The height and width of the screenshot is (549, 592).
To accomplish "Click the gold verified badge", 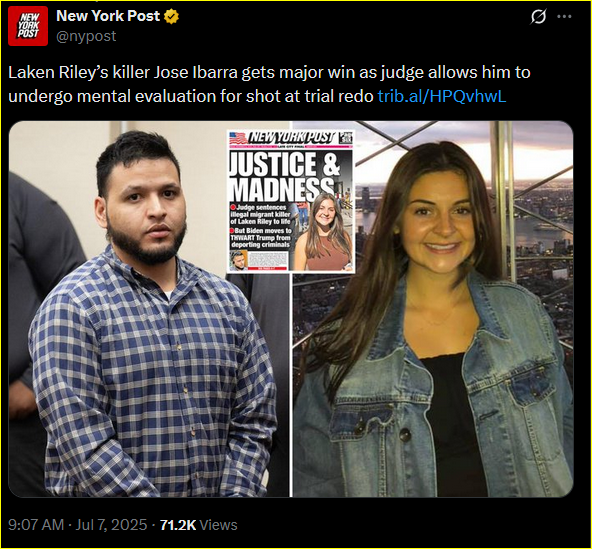I will [x=171, y=16].
